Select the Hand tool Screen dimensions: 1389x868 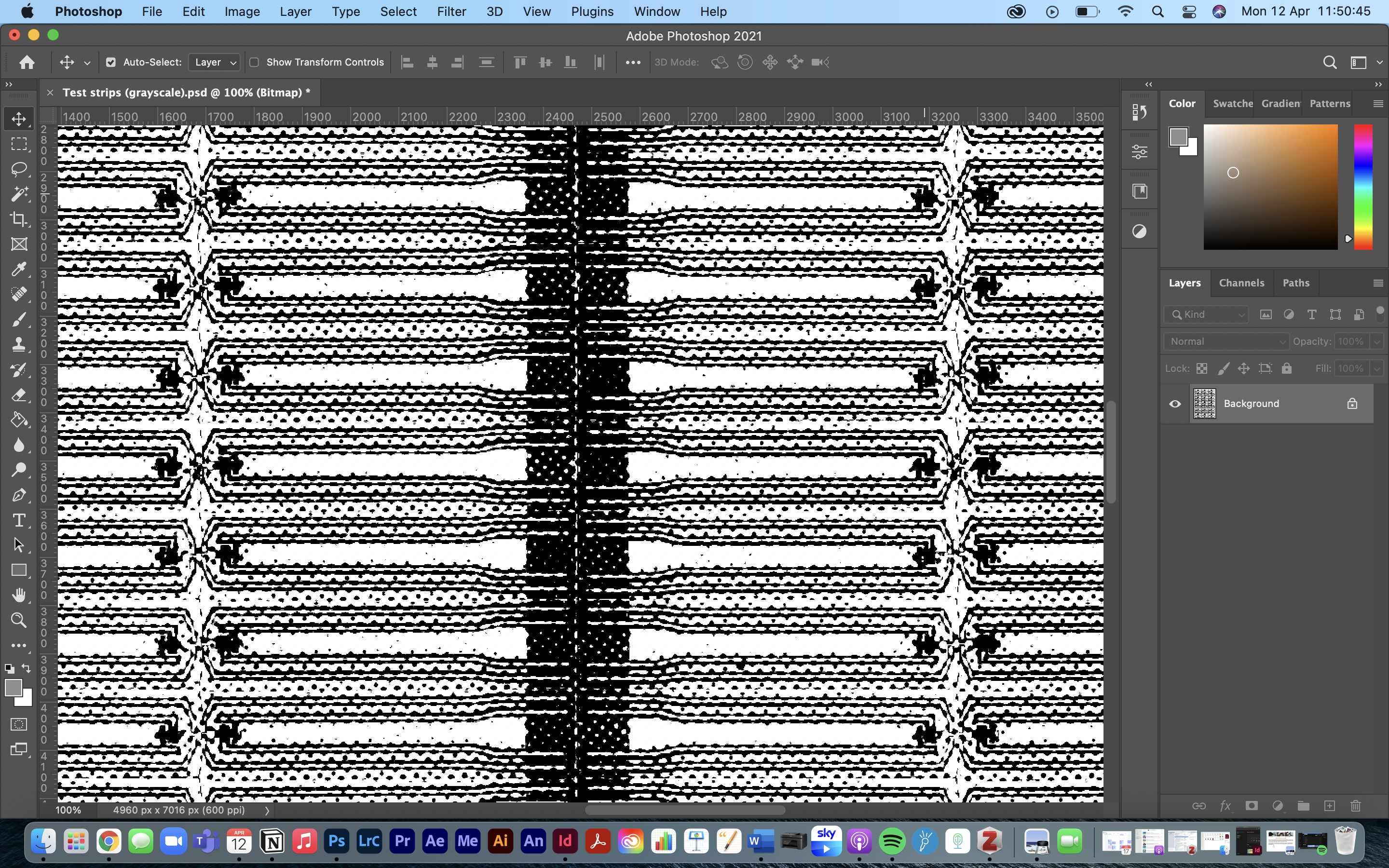[19, 595]
